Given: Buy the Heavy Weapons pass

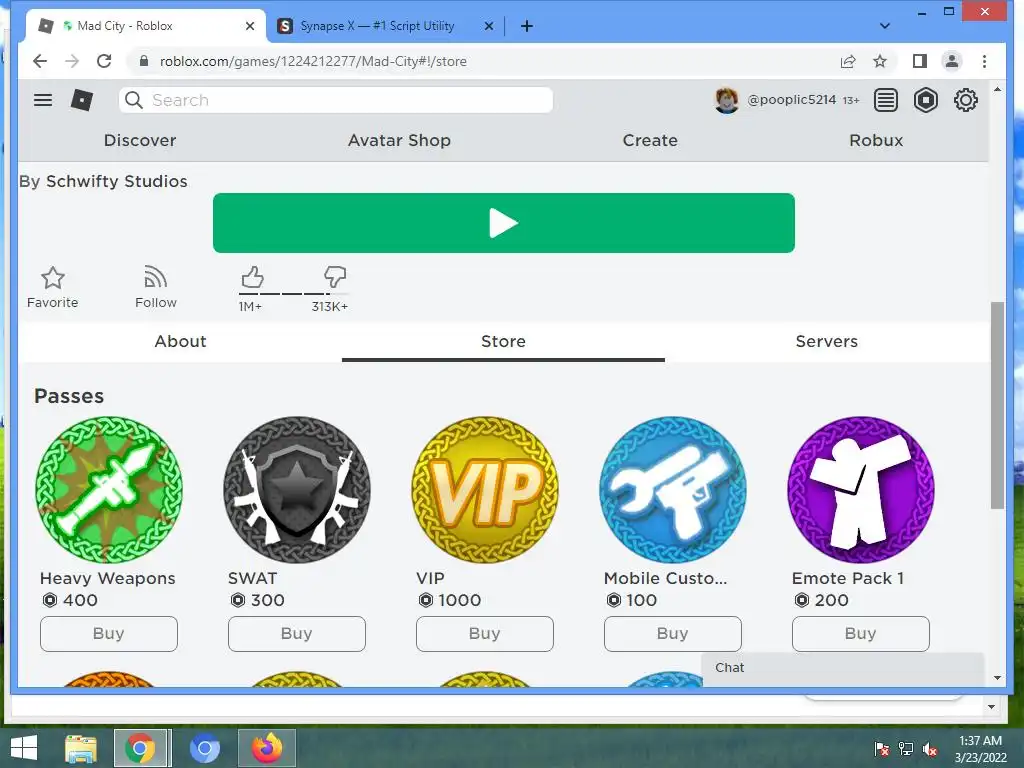Looking at the screenshot, I should 108,633.
